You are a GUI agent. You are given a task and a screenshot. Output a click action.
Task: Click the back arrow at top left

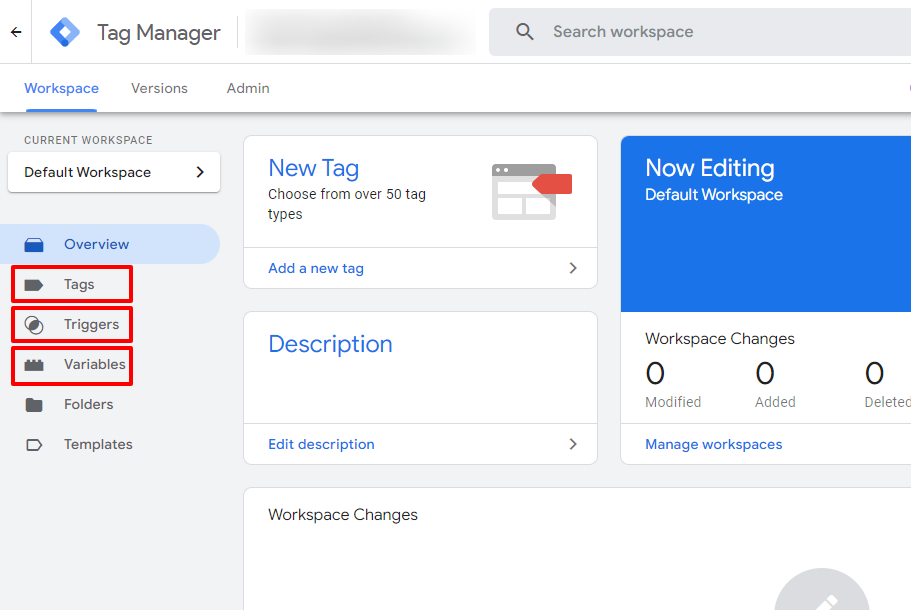pyautogui.click(x=15, y=31)
